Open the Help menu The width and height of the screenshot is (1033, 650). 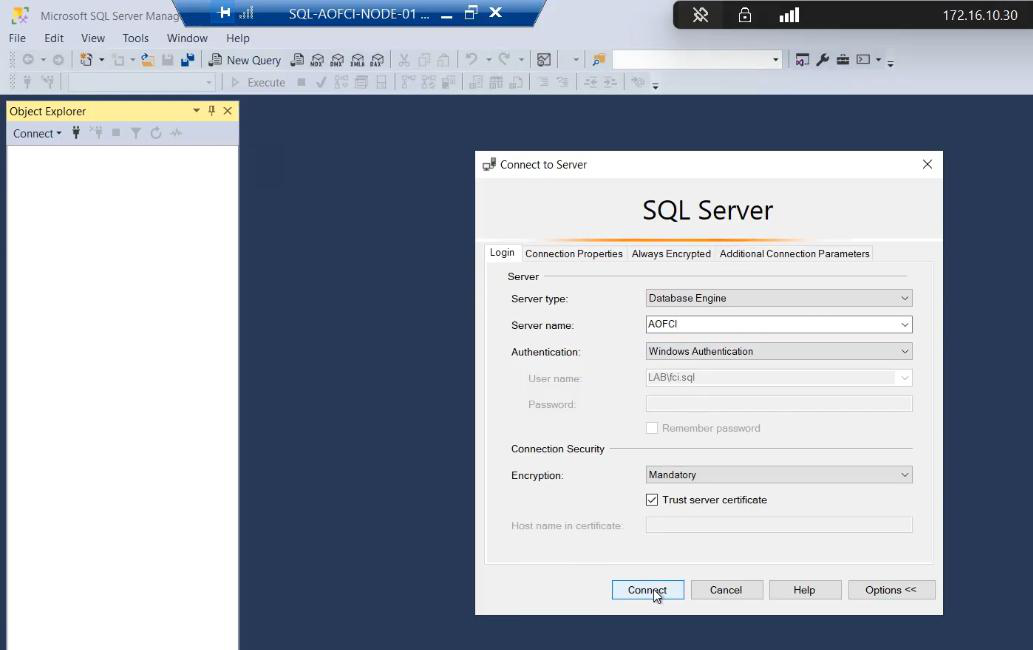(x=238, y=38)
